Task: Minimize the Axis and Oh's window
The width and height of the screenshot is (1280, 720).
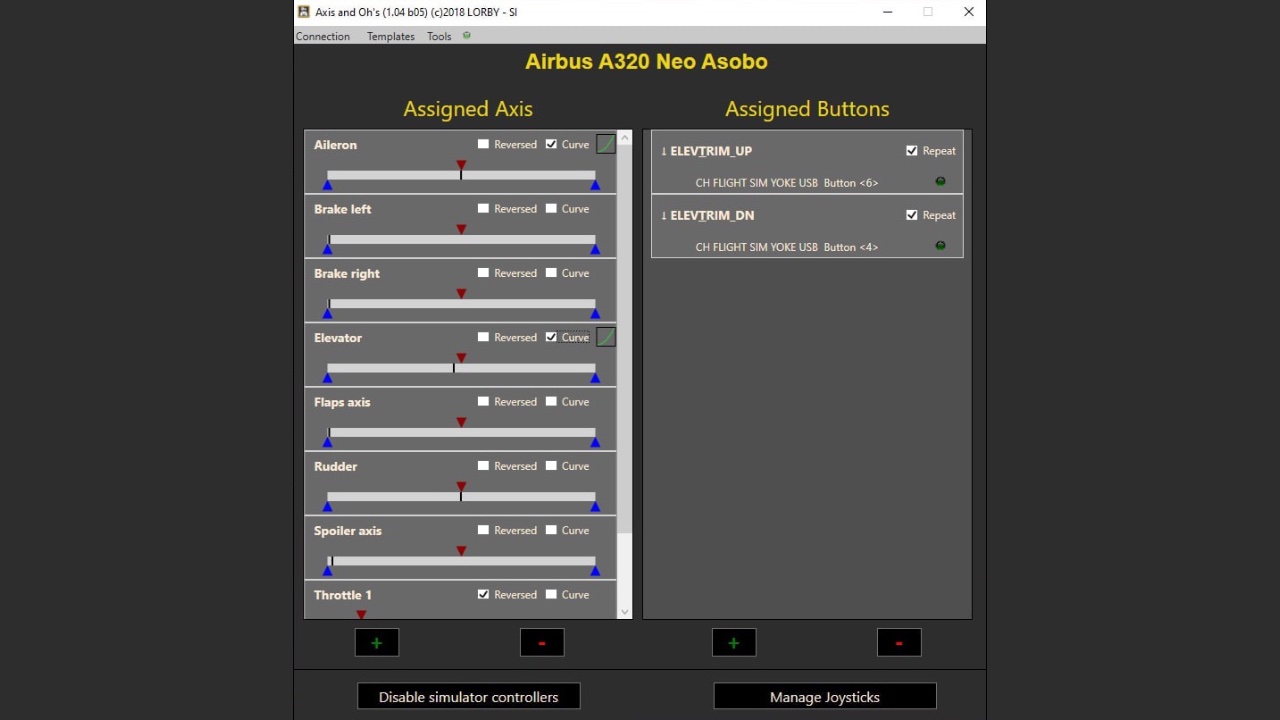Action: pyautogui.click(x=887, y=12)
